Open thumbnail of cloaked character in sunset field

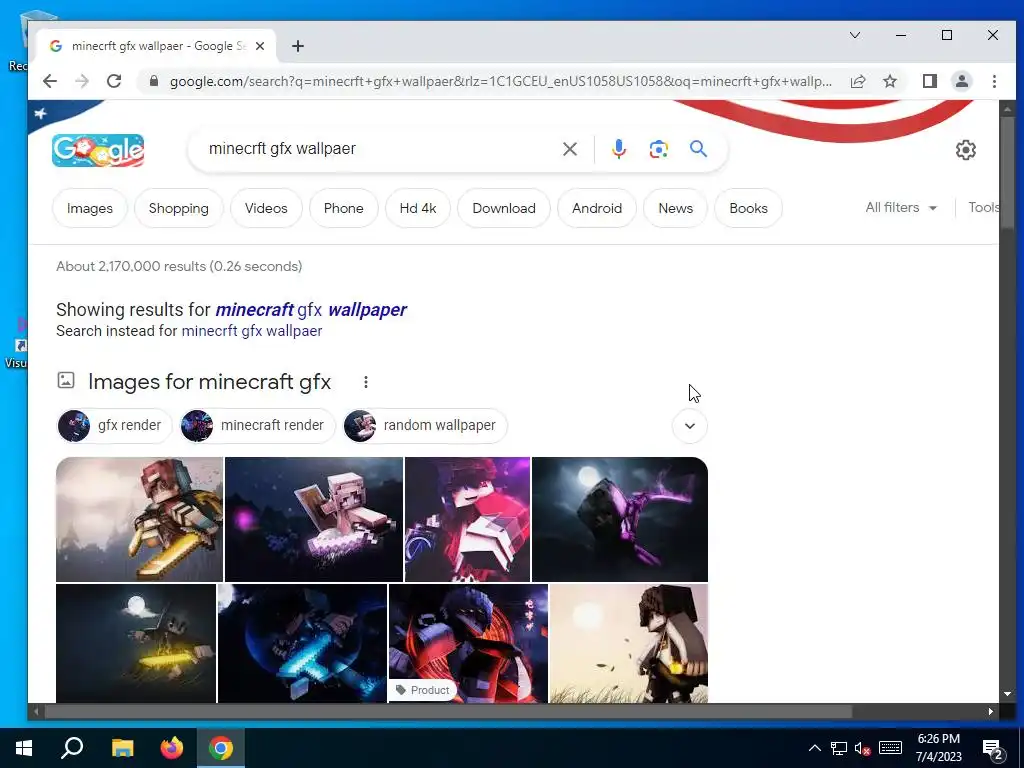coord(629,643)
